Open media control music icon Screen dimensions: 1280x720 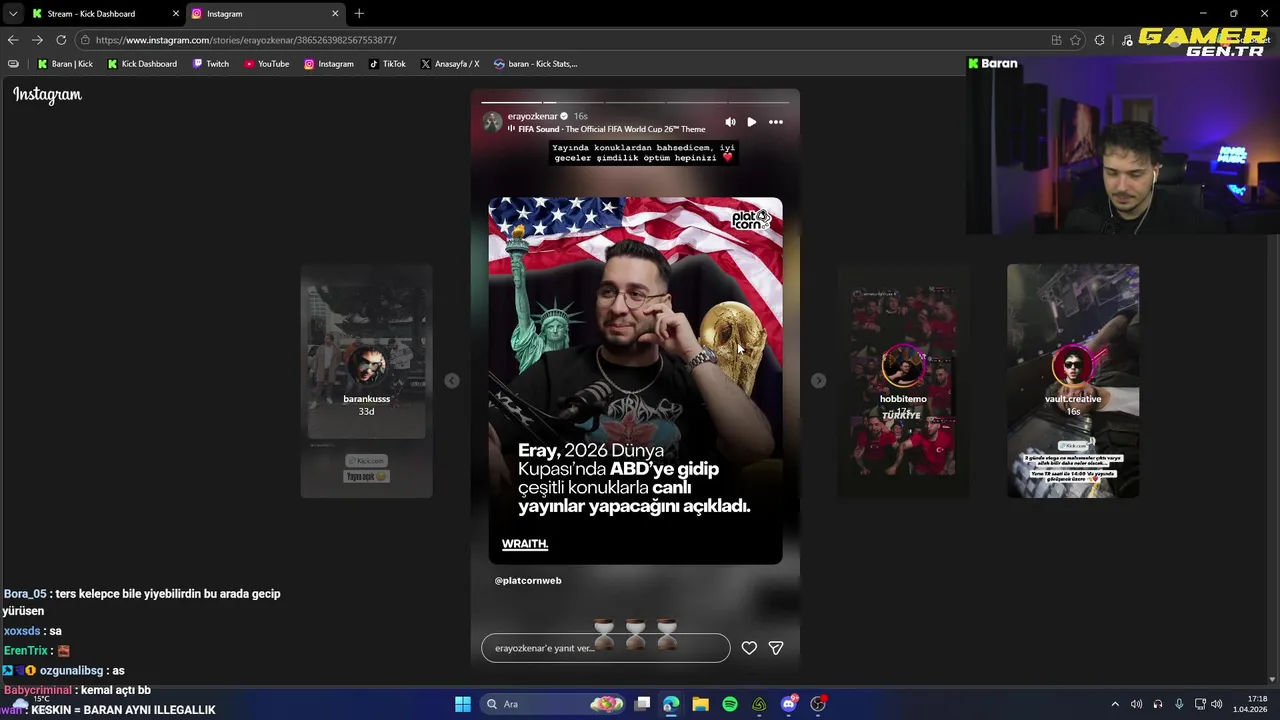tap(1128, 40)
